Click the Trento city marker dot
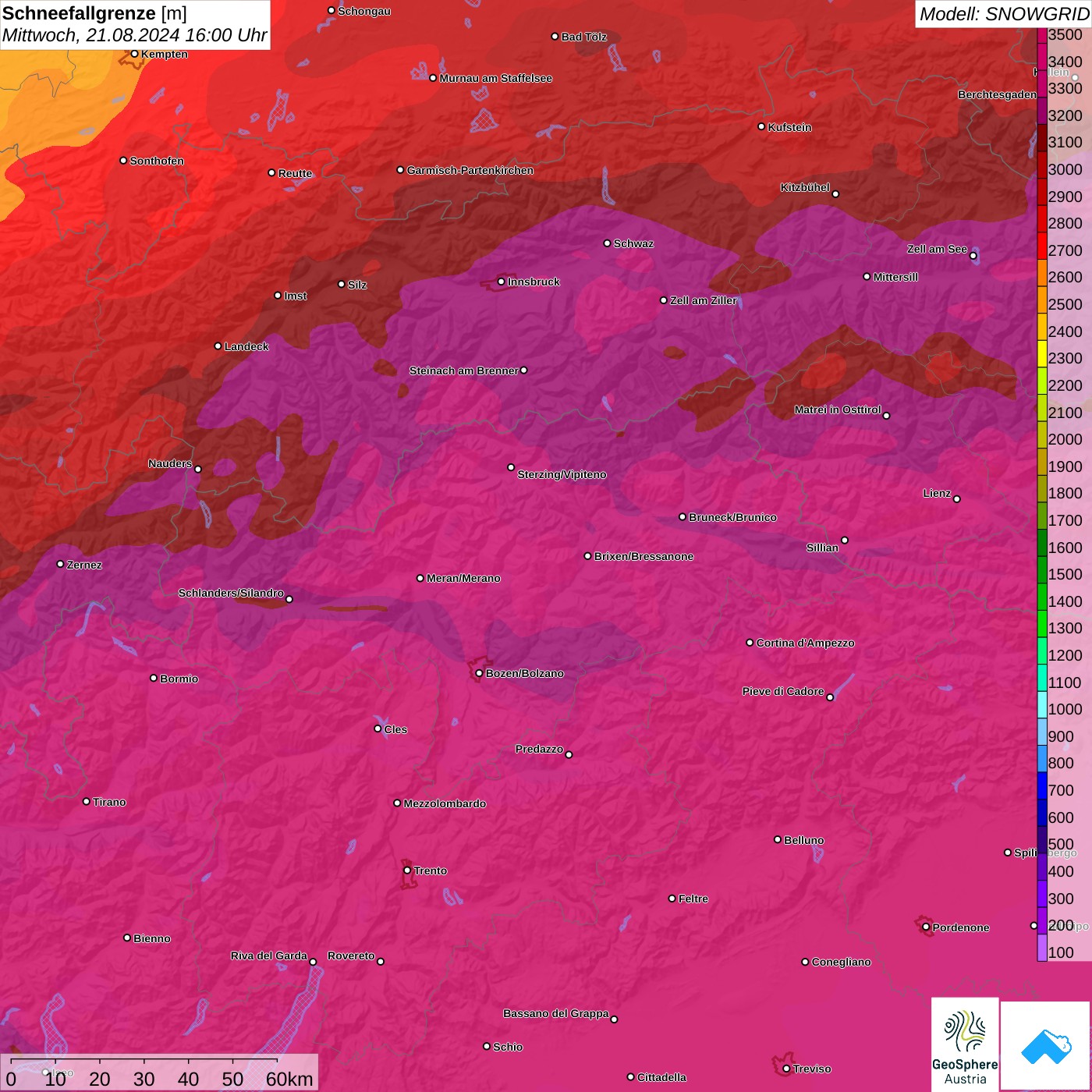 [x=407, y=870]
